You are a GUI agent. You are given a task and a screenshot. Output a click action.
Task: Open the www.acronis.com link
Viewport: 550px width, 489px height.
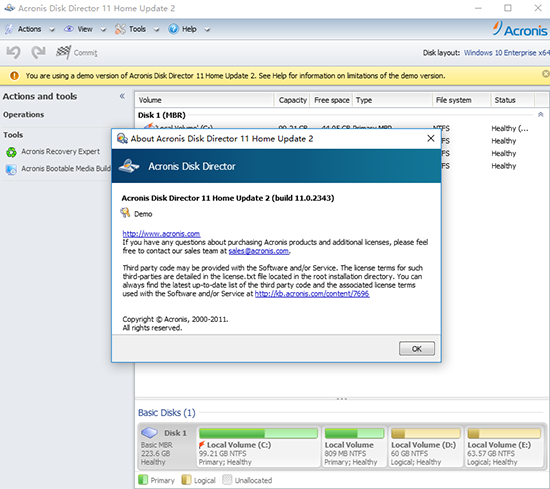[161, 234]
